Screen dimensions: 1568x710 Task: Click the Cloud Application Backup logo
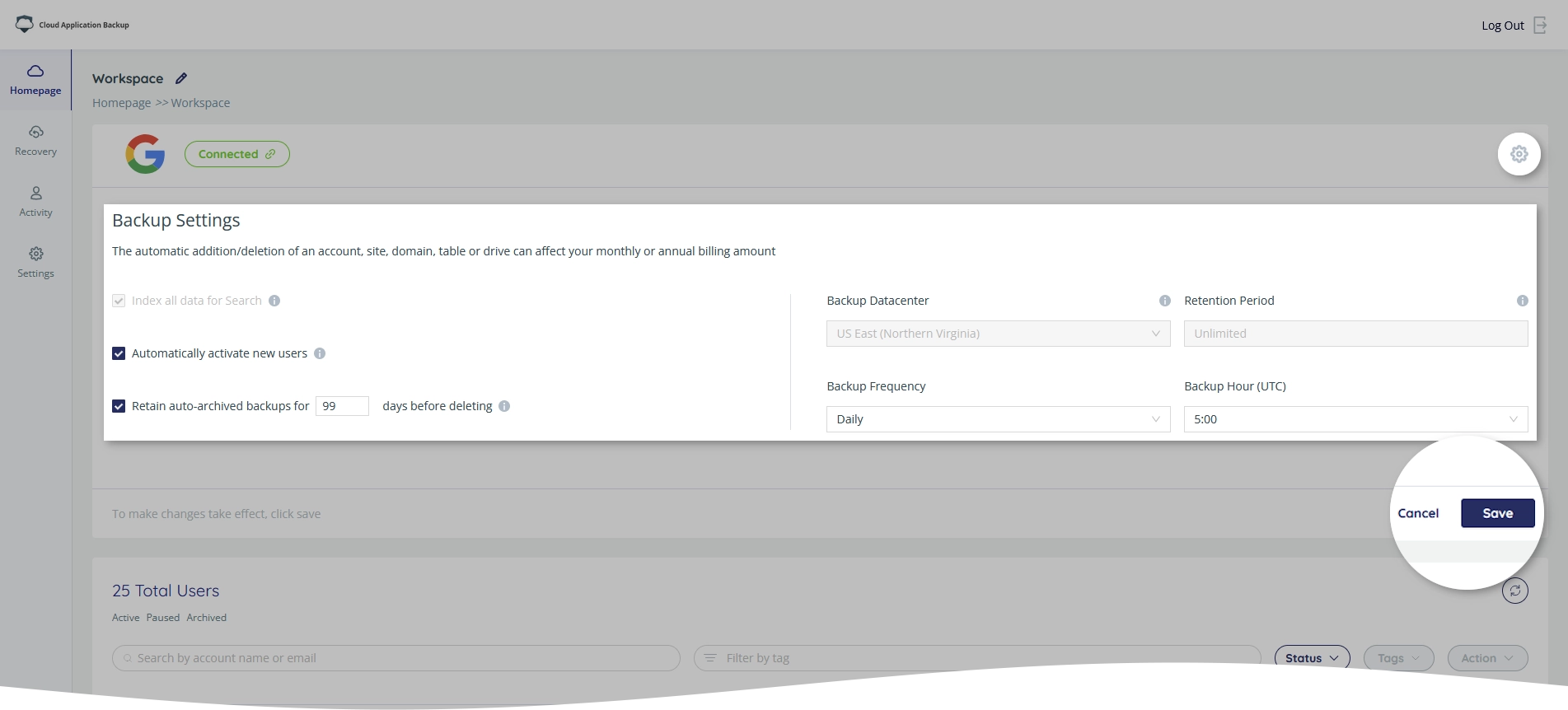73,25
